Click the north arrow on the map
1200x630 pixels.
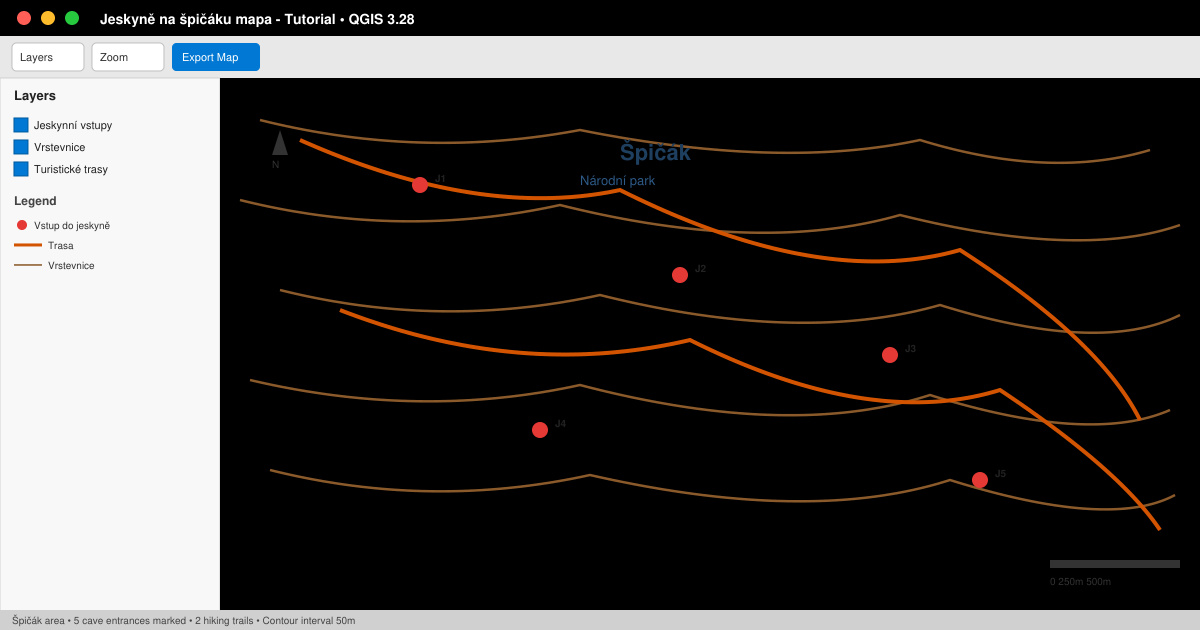tap(280, 144)
